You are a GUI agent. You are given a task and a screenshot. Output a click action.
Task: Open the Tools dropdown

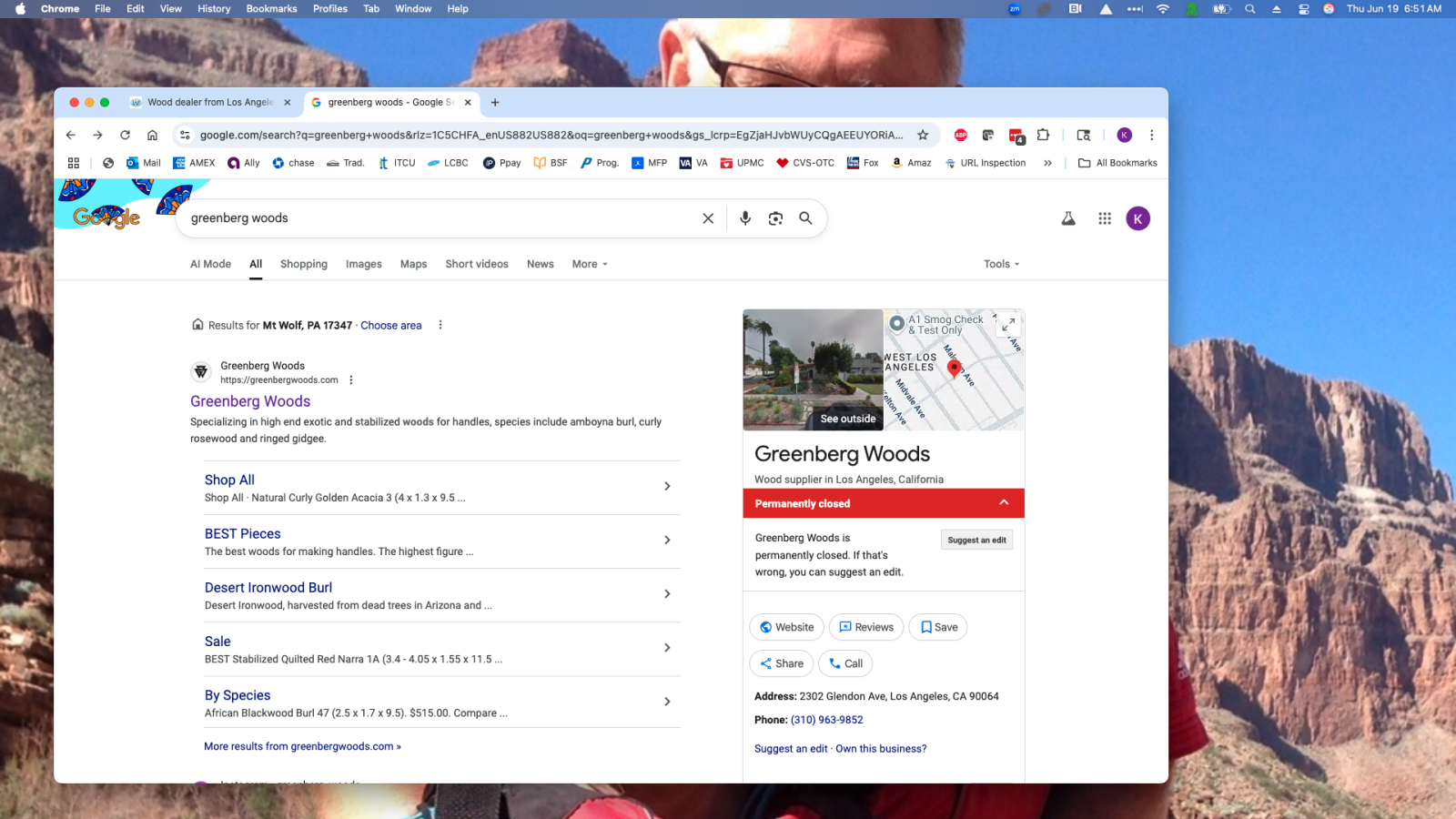(1001, 264)
